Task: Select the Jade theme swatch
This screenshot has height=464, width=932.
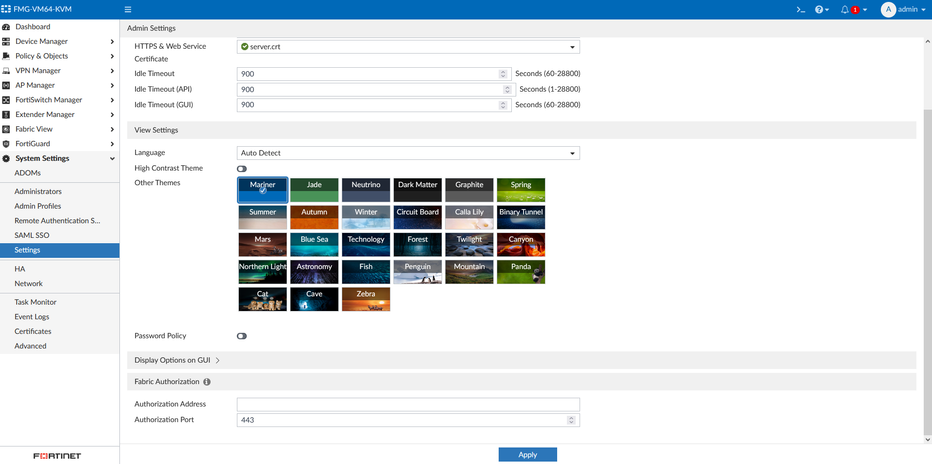Action: pos(314,190)
